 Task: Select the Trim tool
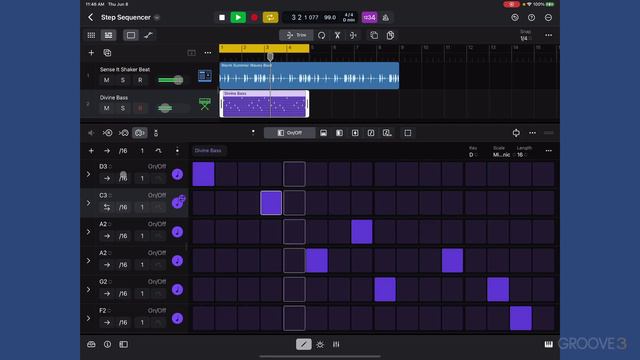296,35
